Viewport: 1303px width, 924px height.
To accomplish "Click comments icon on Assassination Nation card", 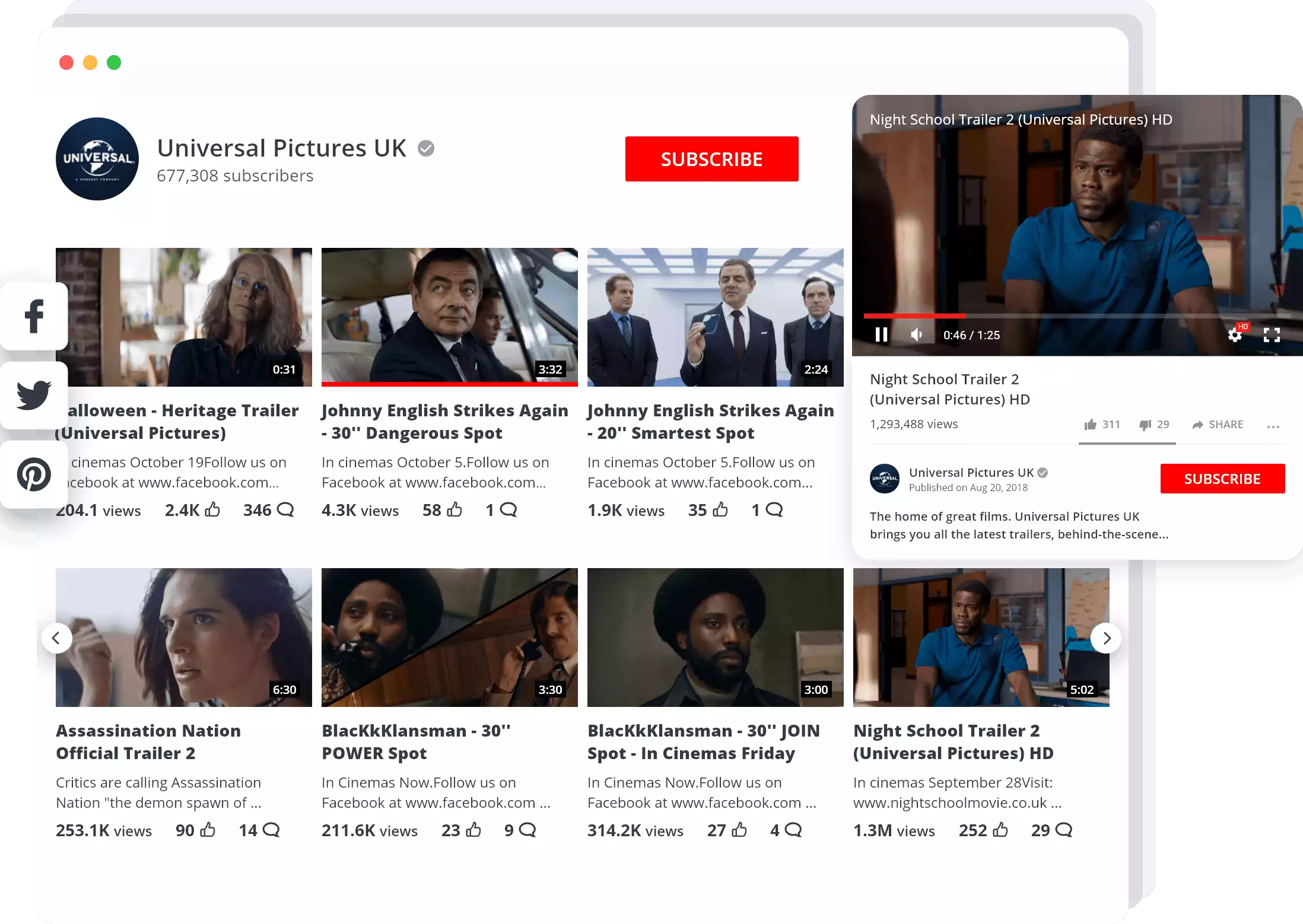I will 271,830.
